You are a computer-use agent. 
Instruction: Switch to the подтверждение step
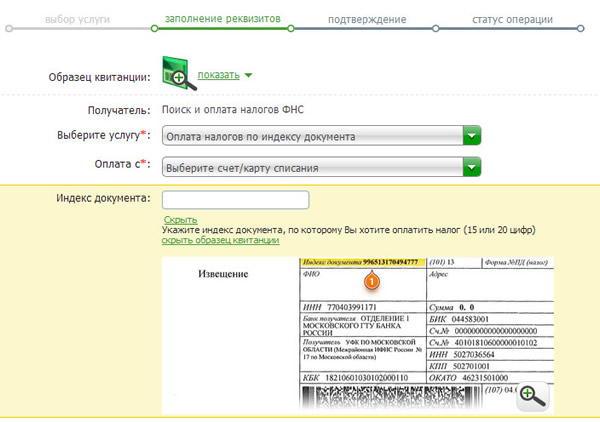pyautogui.click(x=366, y=19)
